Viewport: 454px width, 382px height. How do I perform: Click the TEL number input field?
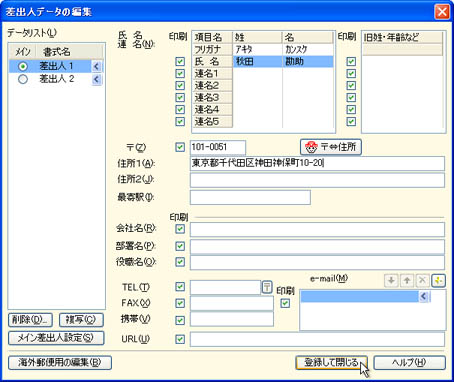(225, 287)
